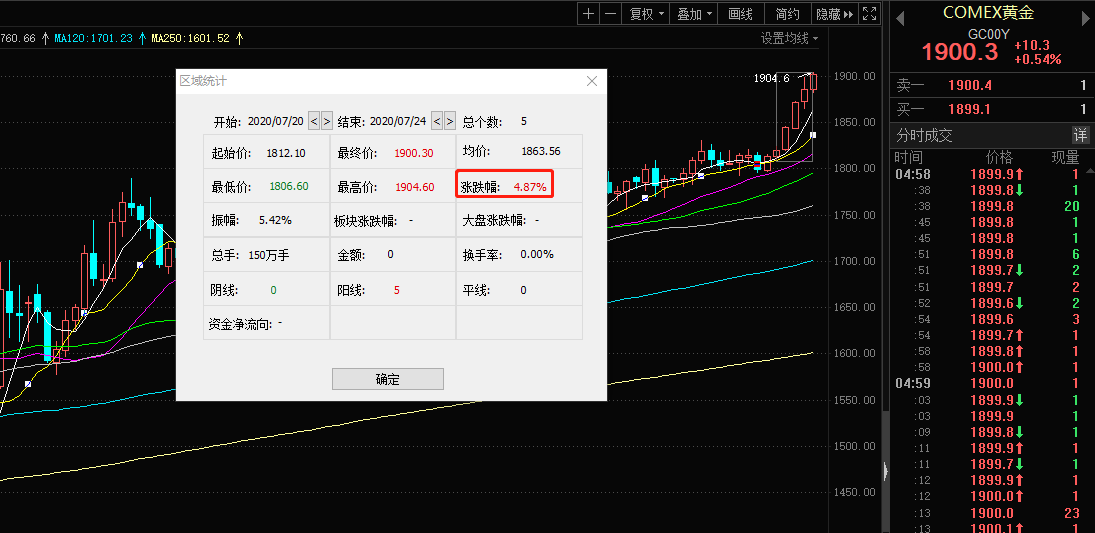Click the COMEX黄金 title

(x=988, y=12)
